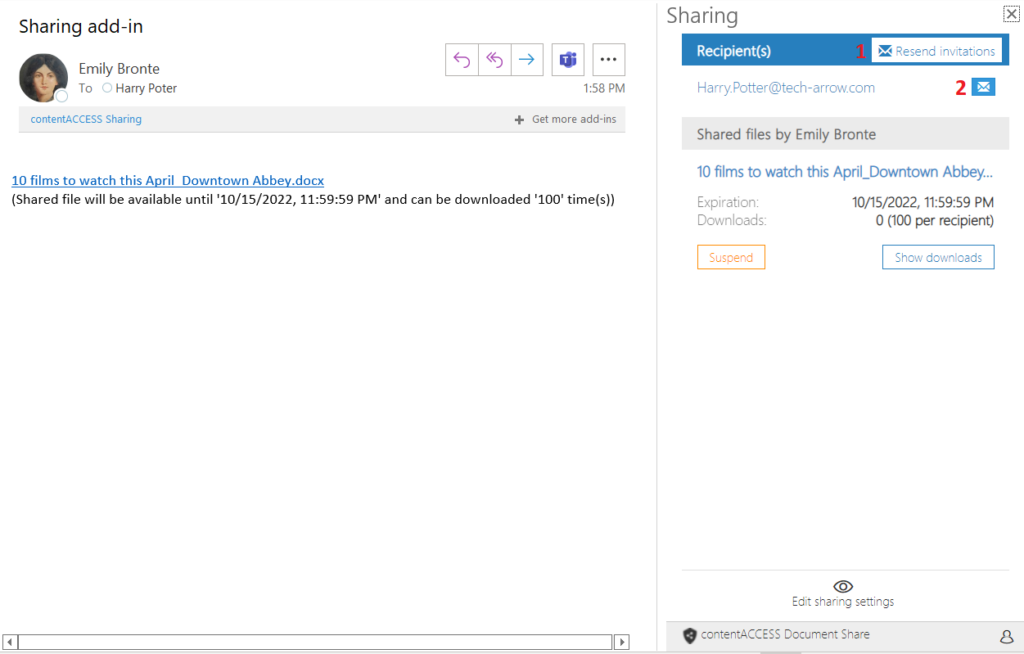
Task: Click the Reply All icon
Action: tap(494, 60)
